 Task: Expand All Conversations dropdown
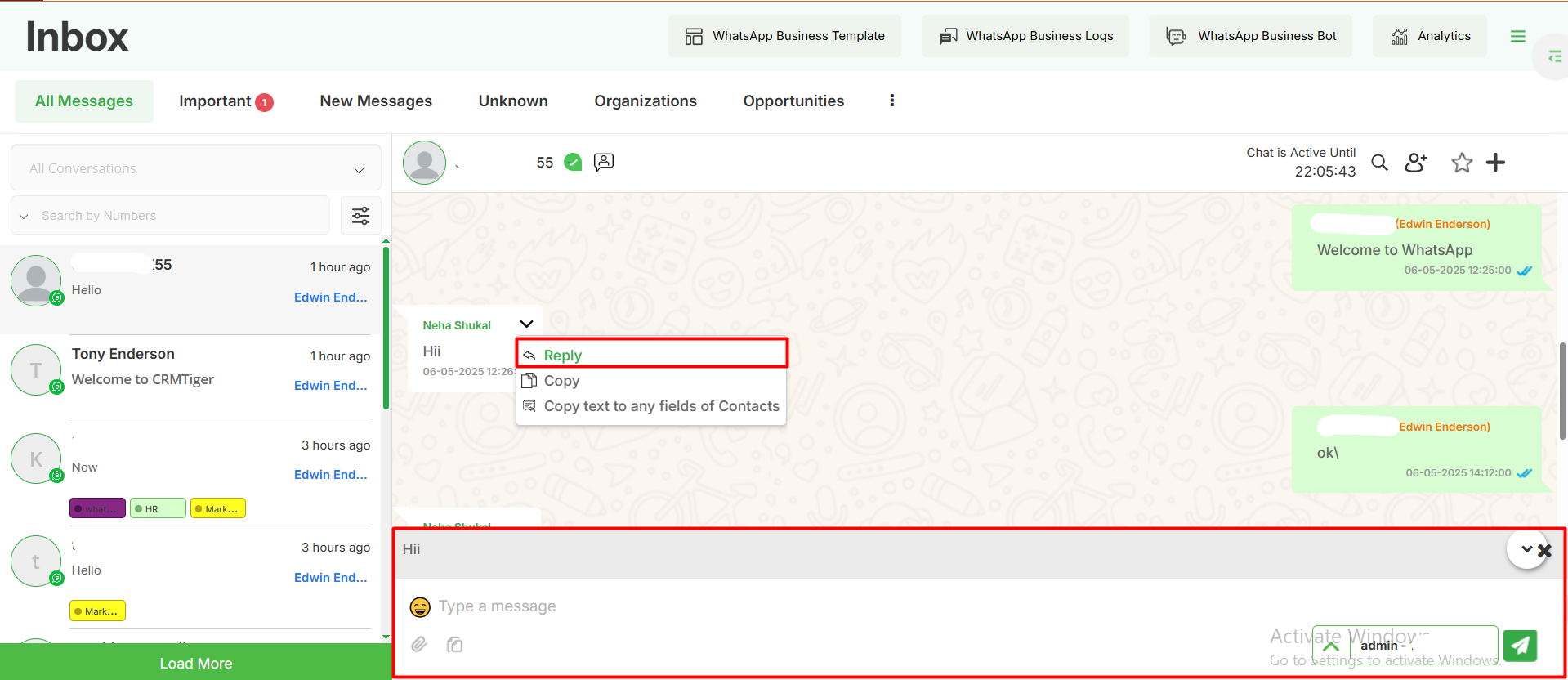click(196, 168)
